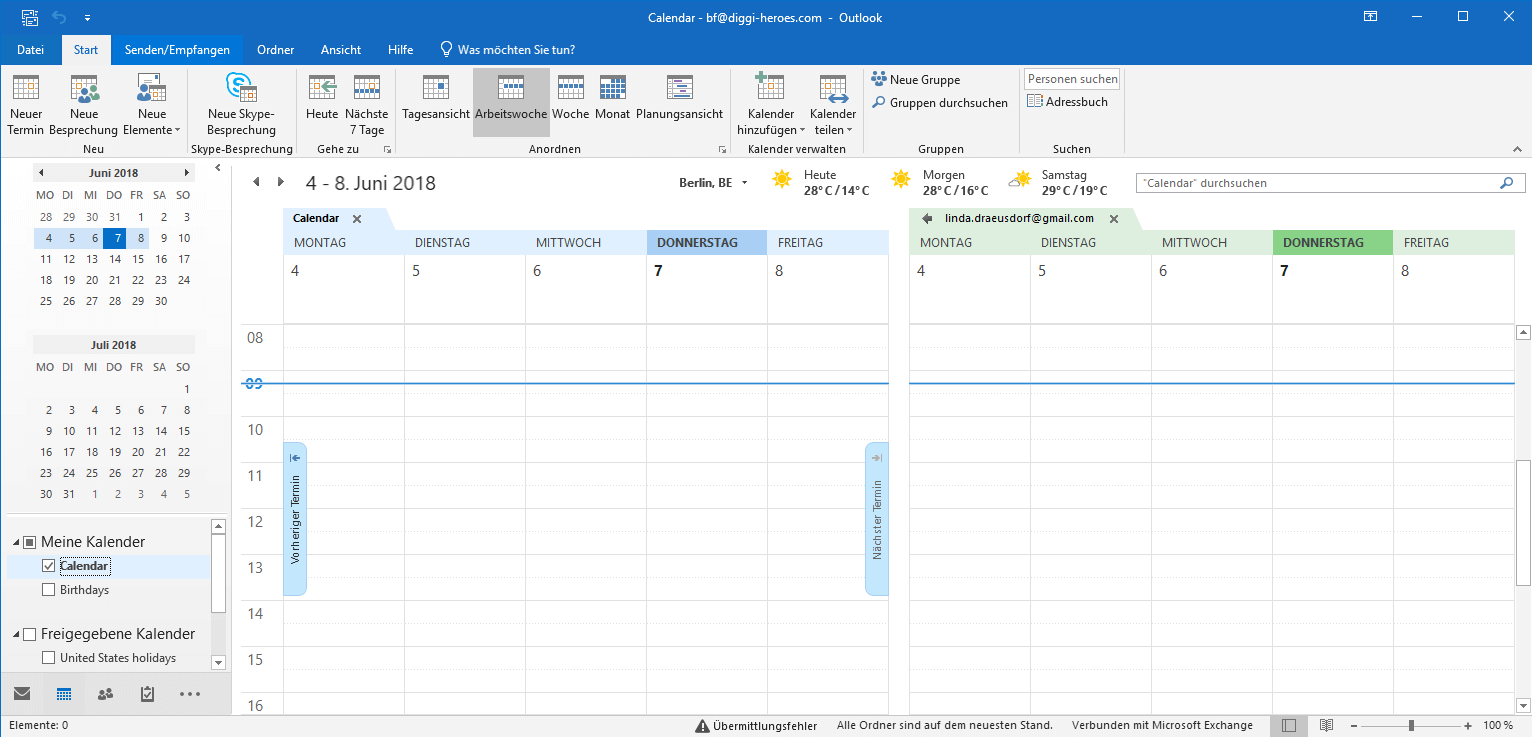Click Vorheriger Termin side button
The height and width of the screenshot is (737, 1532).
(295, 519)
